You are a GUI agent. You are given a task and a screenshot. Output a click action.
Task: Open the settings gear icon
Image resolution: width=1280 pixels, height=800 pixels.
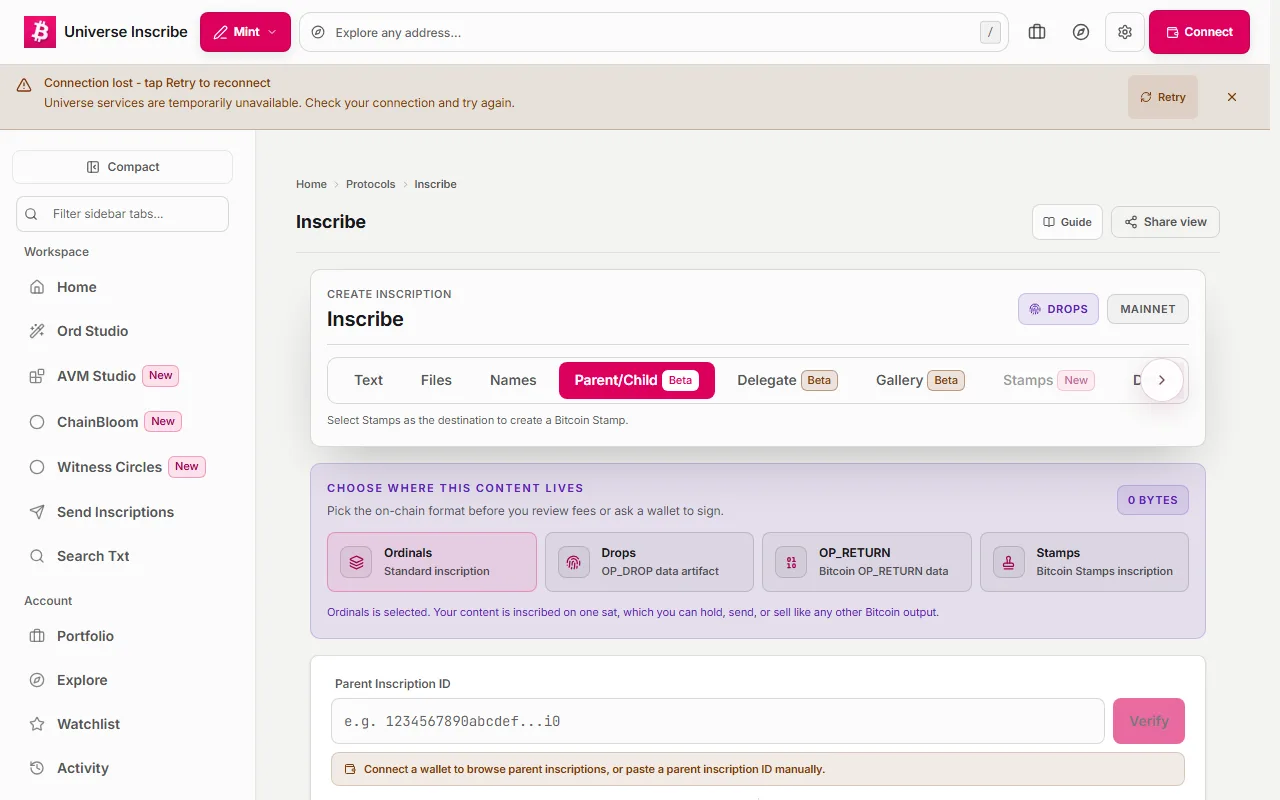(x=1125, y=32)
